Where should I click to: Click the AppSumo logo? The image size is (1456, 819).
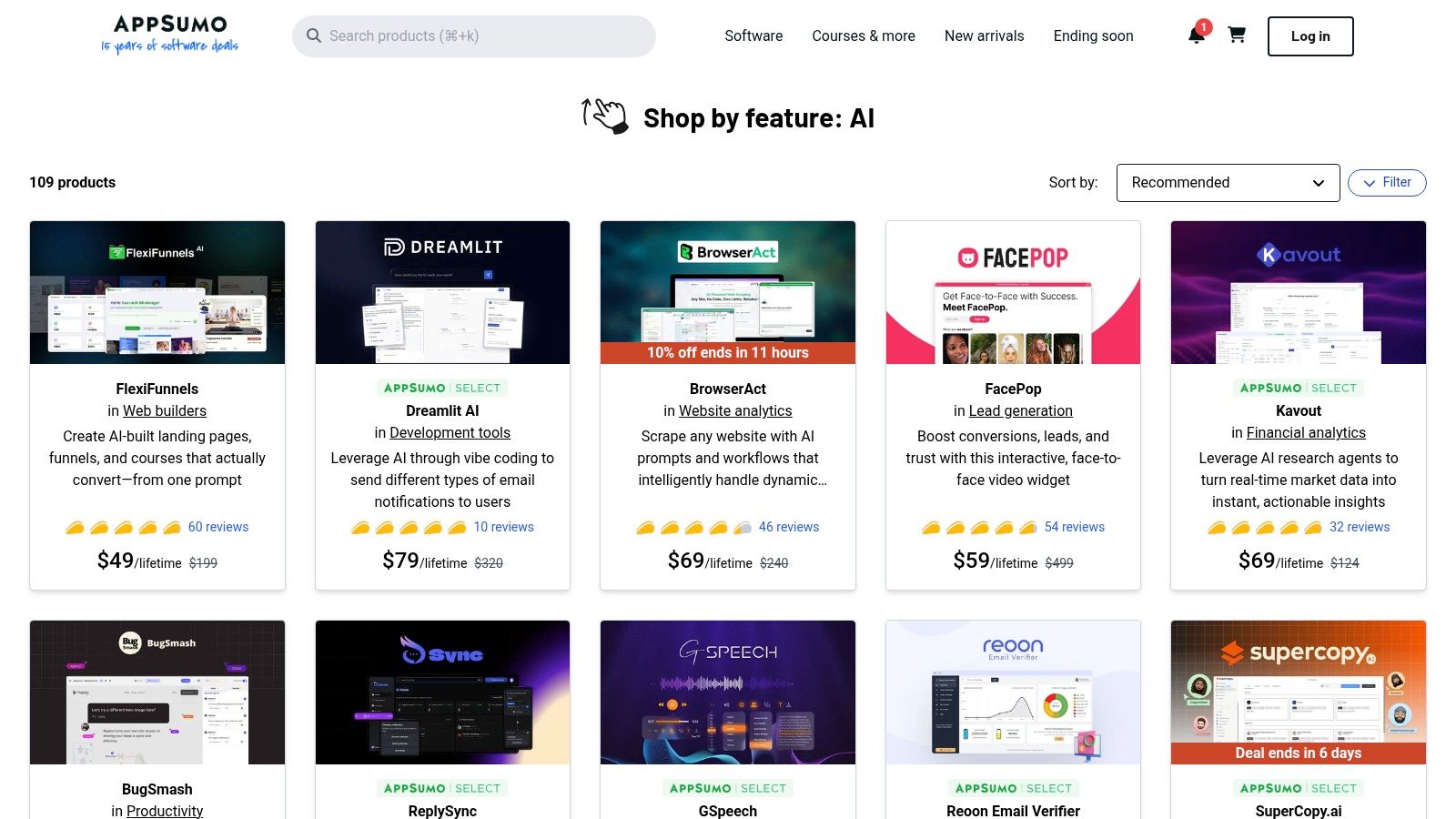[x=170, y=35]
